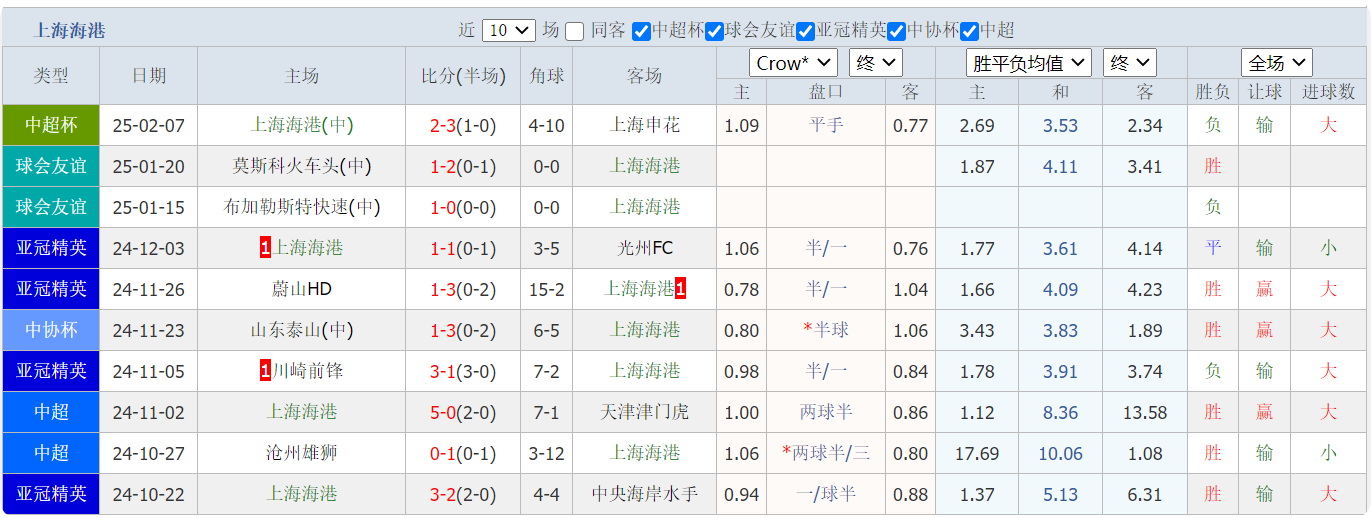The image size is (1371, 518).
Task: Uncheck the 中协杯 filter checkbox
Action: 896,31
